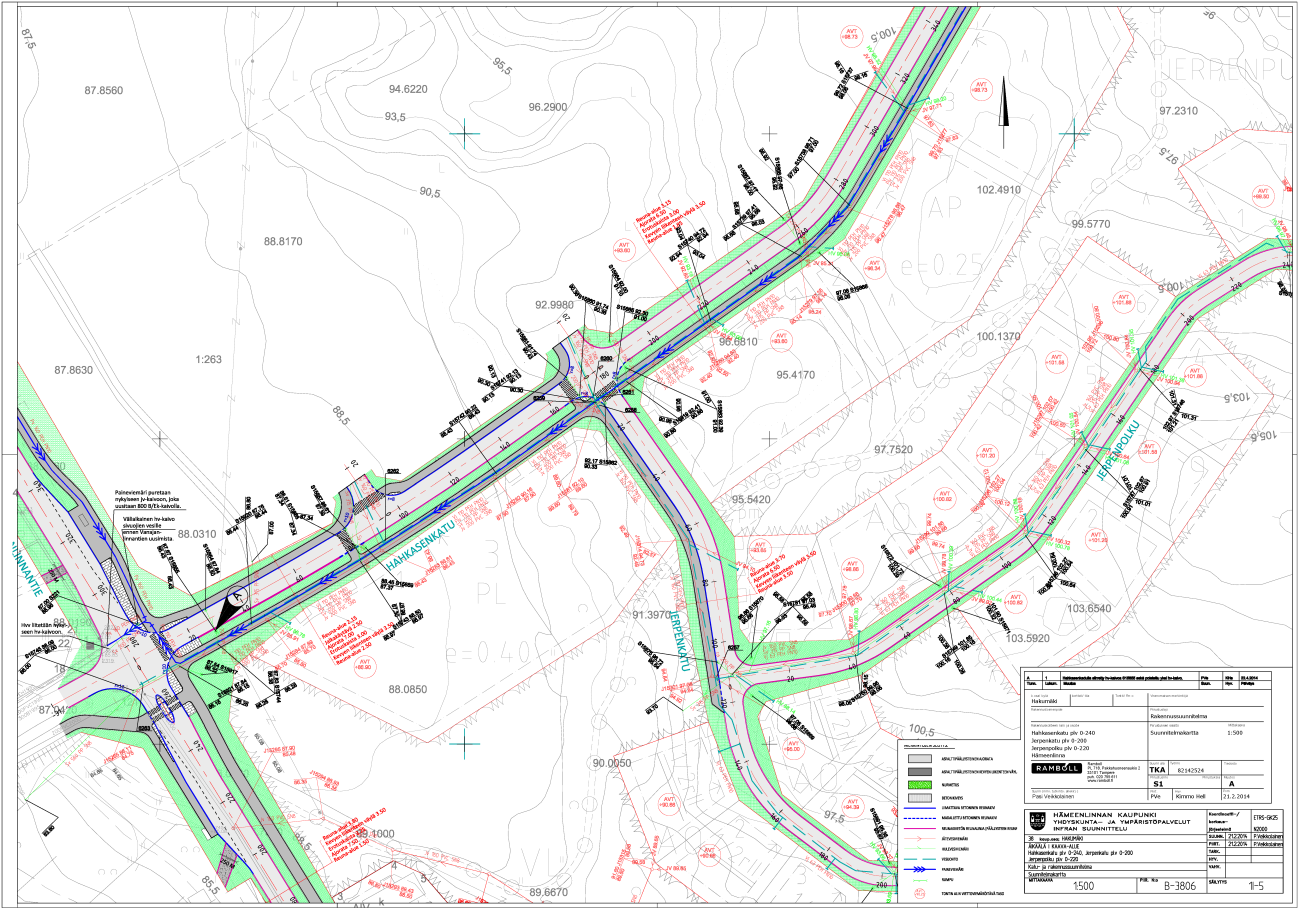The image size is (1299, 909).
Task: Click the text Rakennussuunnitelma
Action: click(x=1179, y=716)
